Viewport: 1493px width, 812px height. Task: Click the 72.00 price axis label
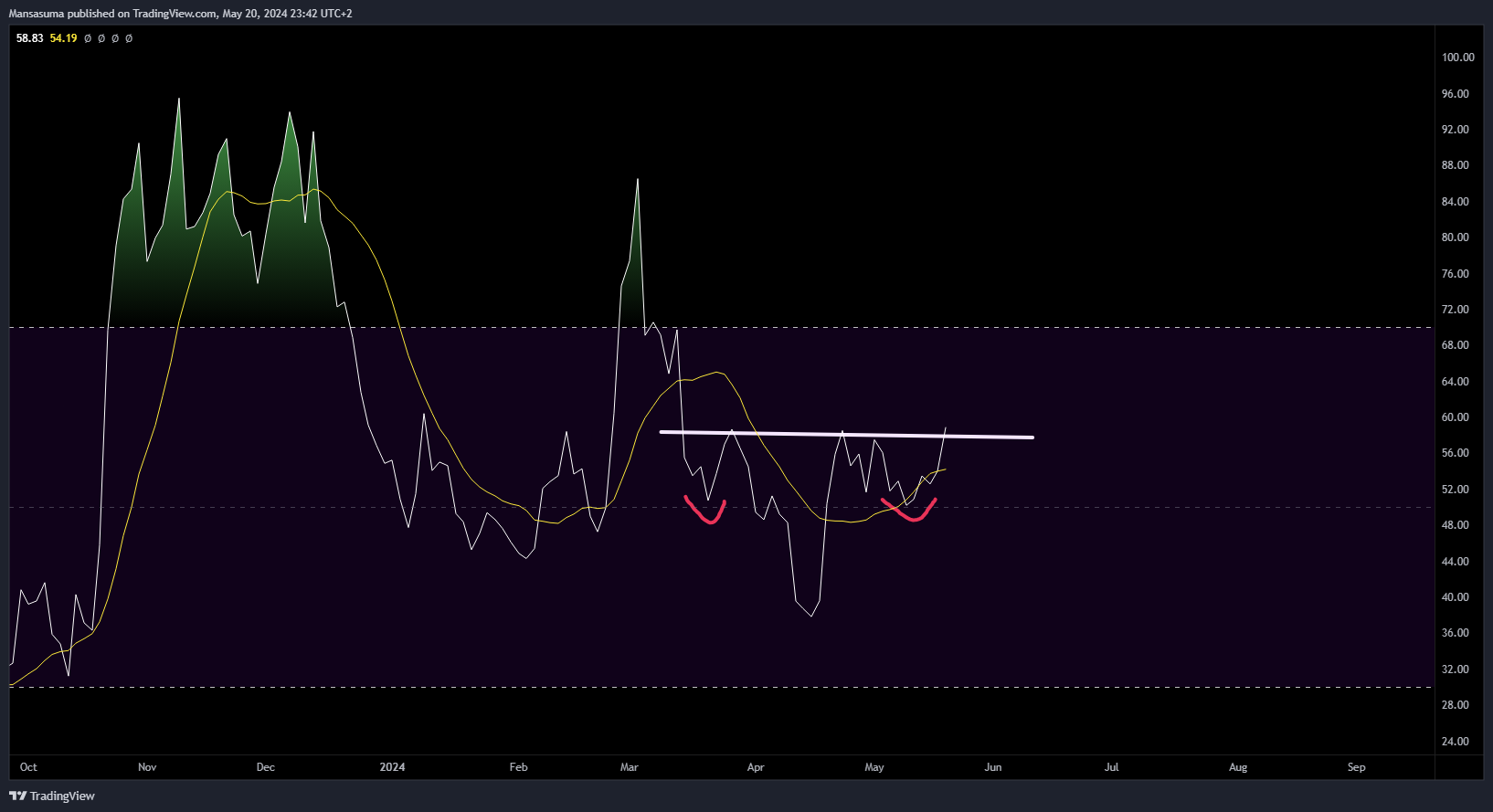1455,310
